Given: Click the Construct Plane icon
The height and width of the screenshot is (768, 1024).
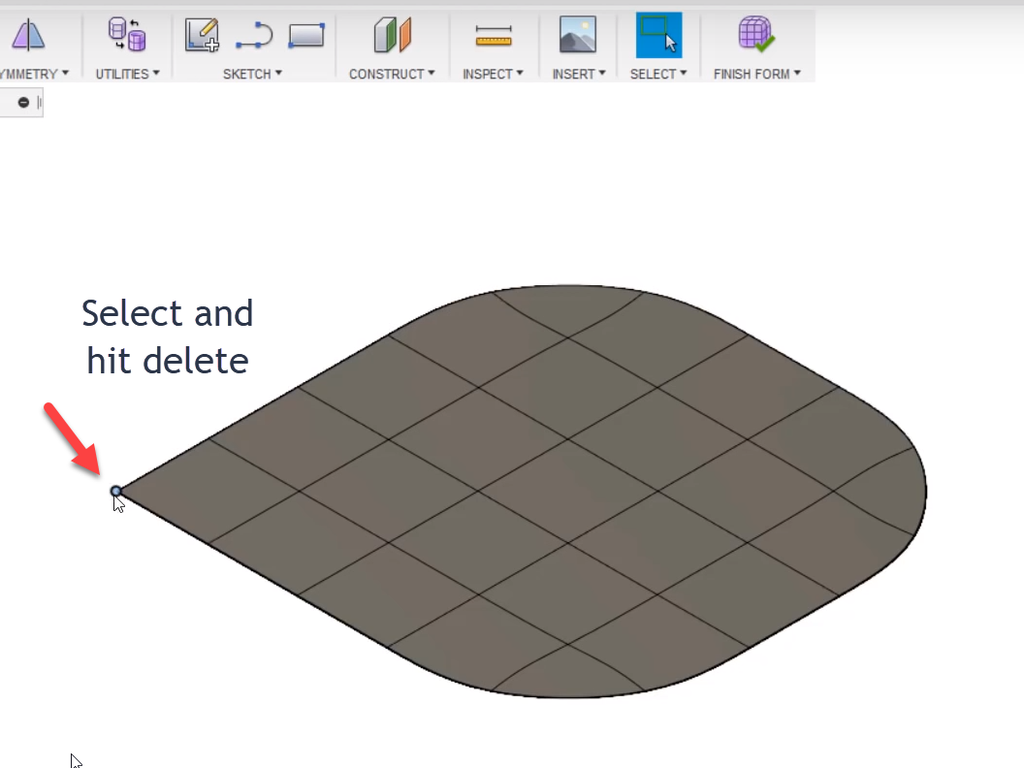Looking at the screenshot, I should 390,34.
